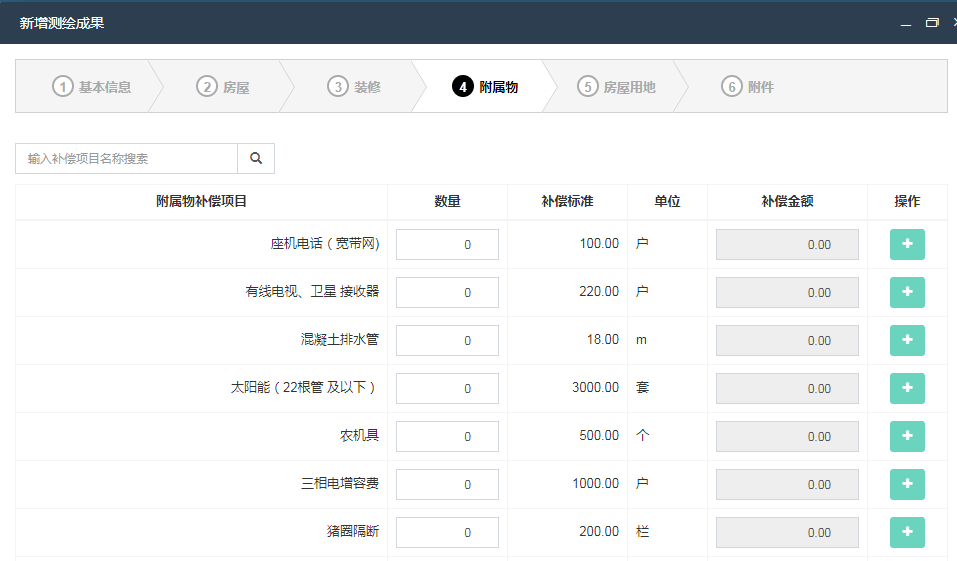Click the 220.00 compensation standard value
957x561 pixels.
click(599, 292)
